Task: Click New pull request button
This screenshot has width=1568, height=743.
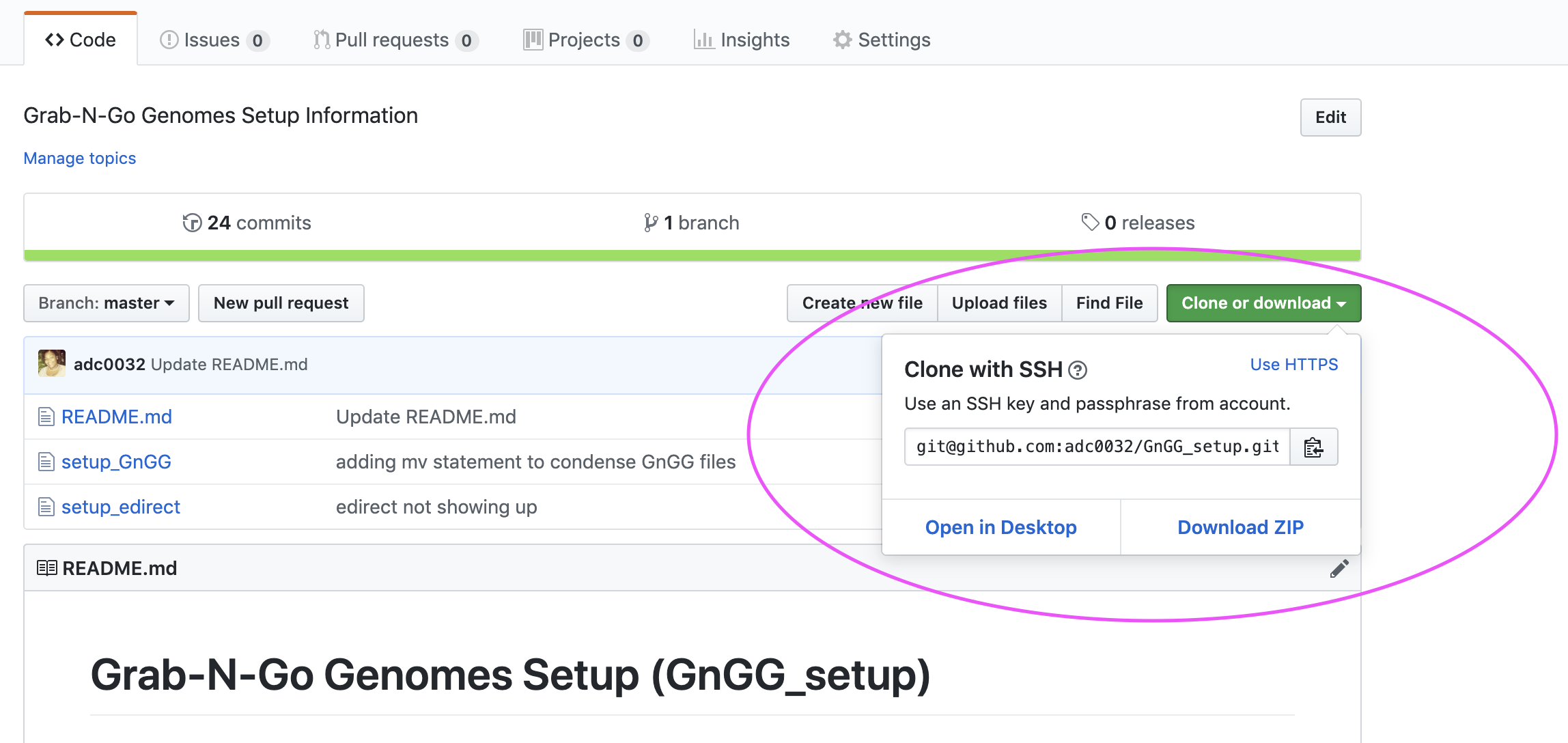Action: [281, 303]
